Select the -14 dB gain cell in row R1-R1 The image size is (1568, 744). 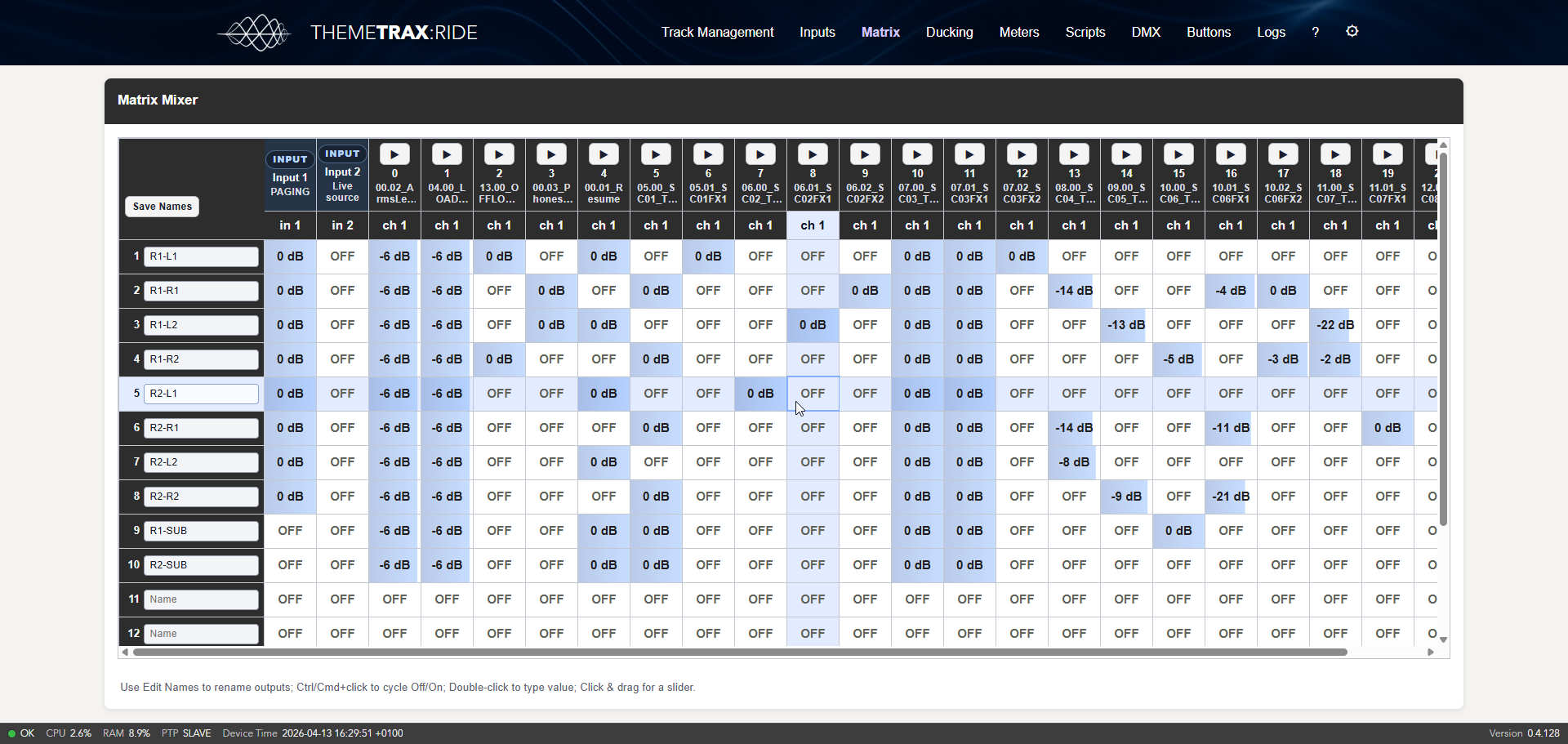click(x=1074, y=291)
